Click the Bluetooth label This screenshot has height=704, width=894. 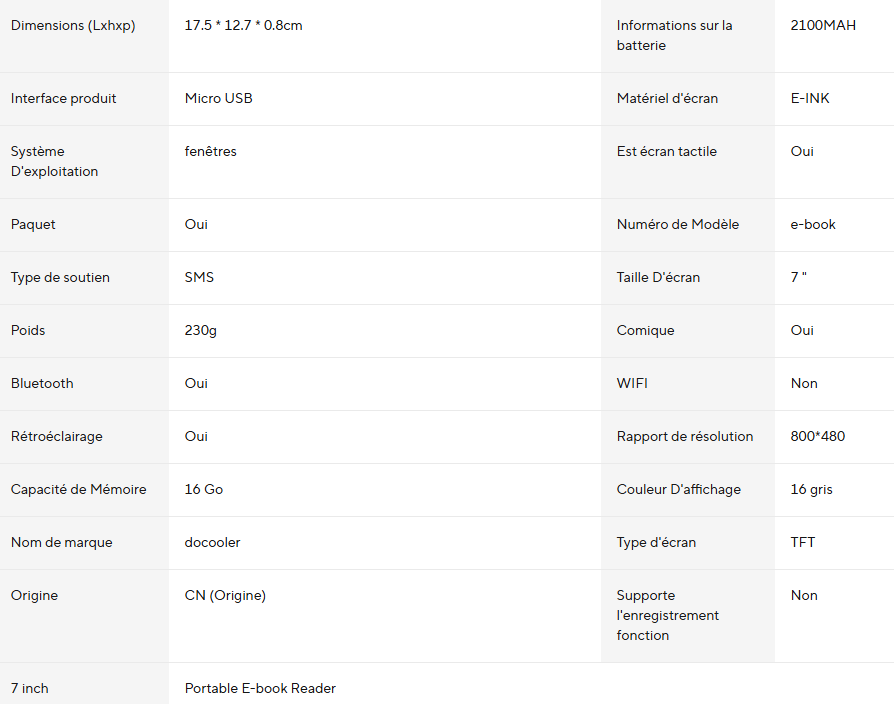click(42, 384)
